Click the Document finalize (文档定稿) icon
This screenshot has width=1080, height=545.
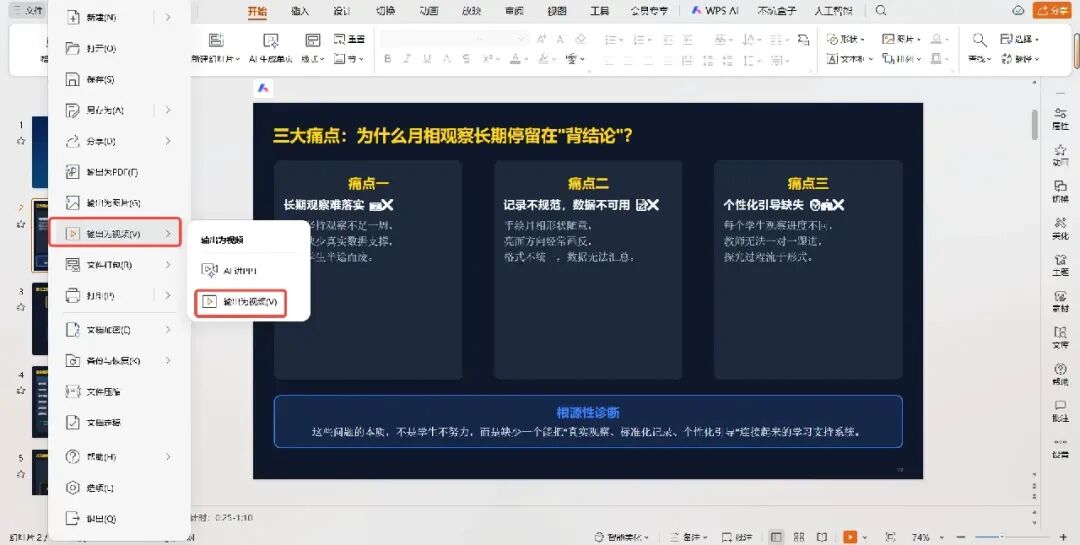pos(72,422)
